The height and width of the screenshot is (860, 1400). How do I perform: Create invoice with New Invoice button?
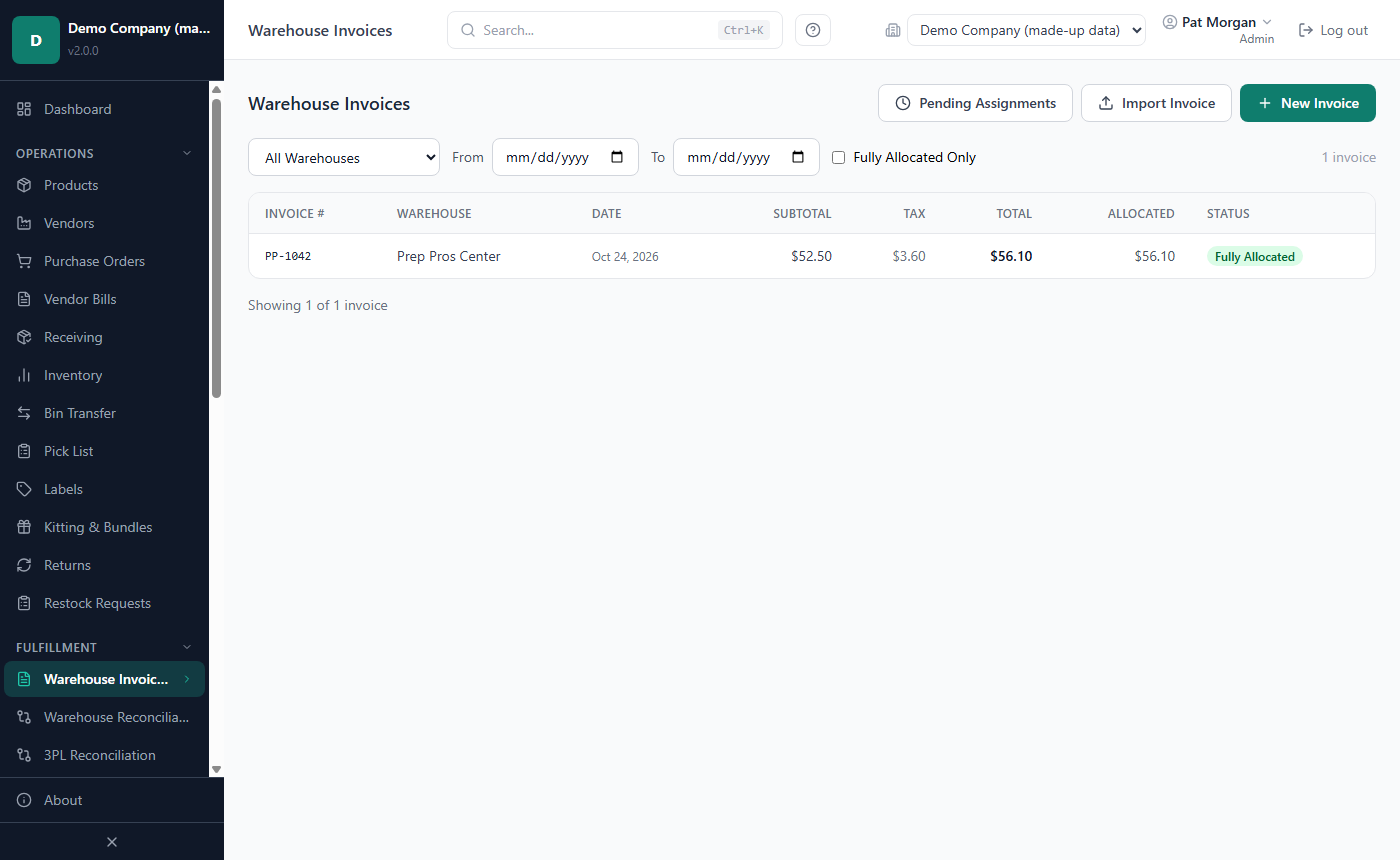pyautogui.click(x=1308, y=103)
